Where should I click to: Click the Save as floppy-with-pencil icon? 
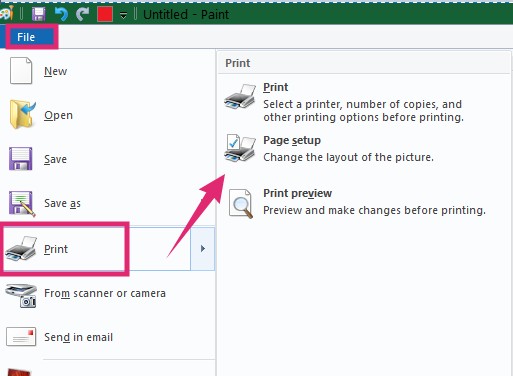click(x=22, y=203)
